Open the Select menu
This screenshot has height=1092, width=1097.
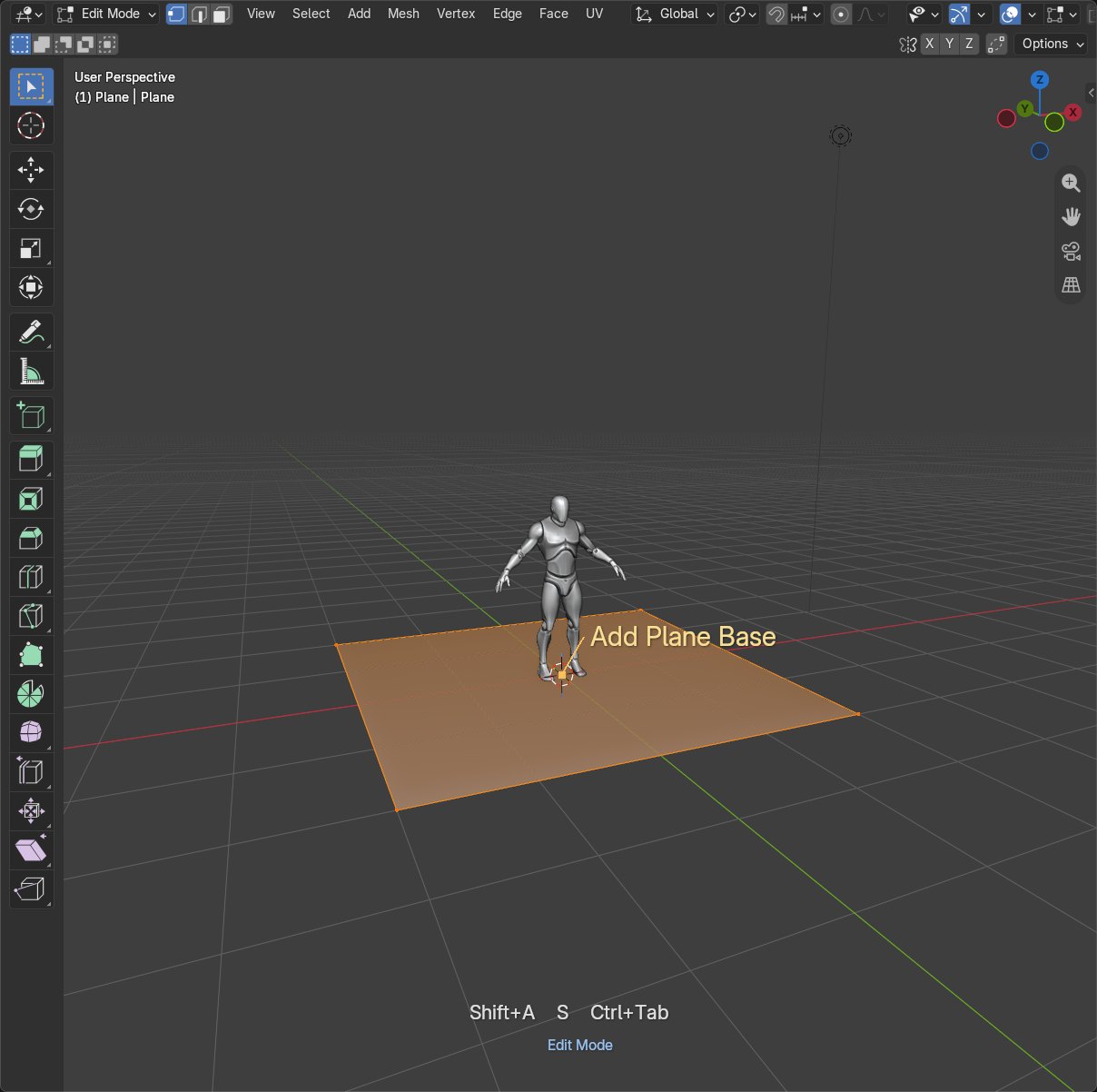311,14
